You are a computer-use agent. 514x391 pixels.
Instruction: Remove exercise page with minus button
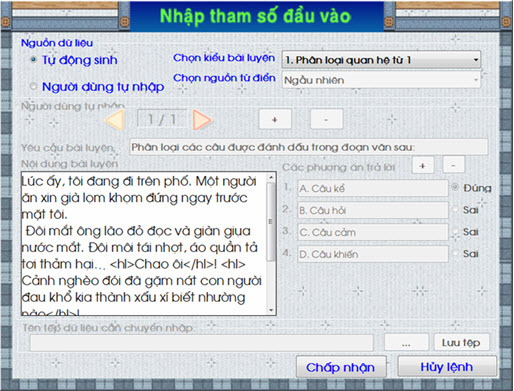click(326, 119)
